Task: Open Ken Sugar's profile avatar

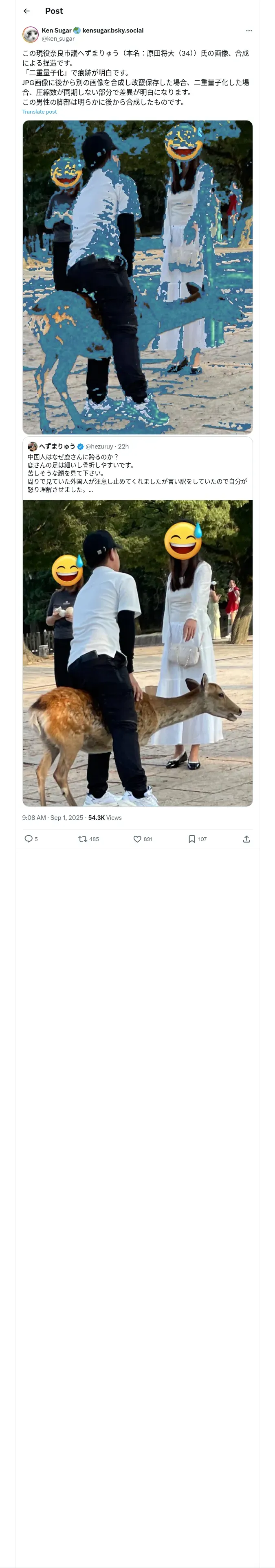Action: [x=31, y=34]
